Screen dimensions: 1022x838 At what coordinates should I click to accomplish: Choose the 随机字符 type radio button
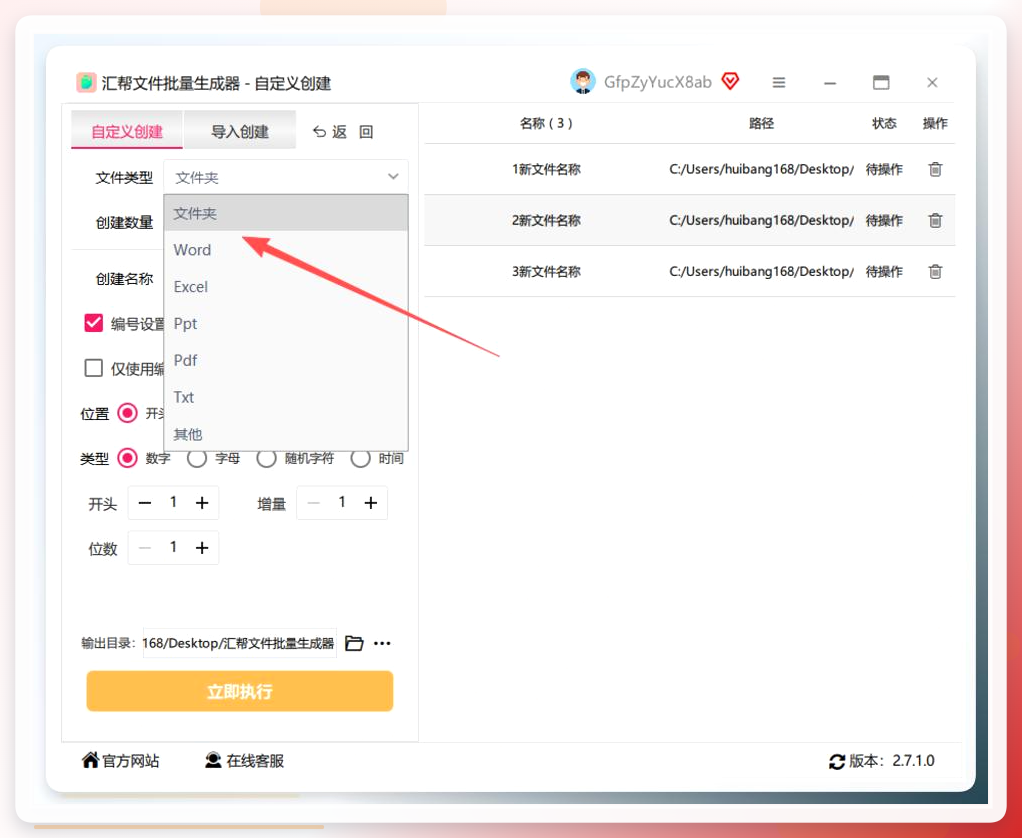266,458
